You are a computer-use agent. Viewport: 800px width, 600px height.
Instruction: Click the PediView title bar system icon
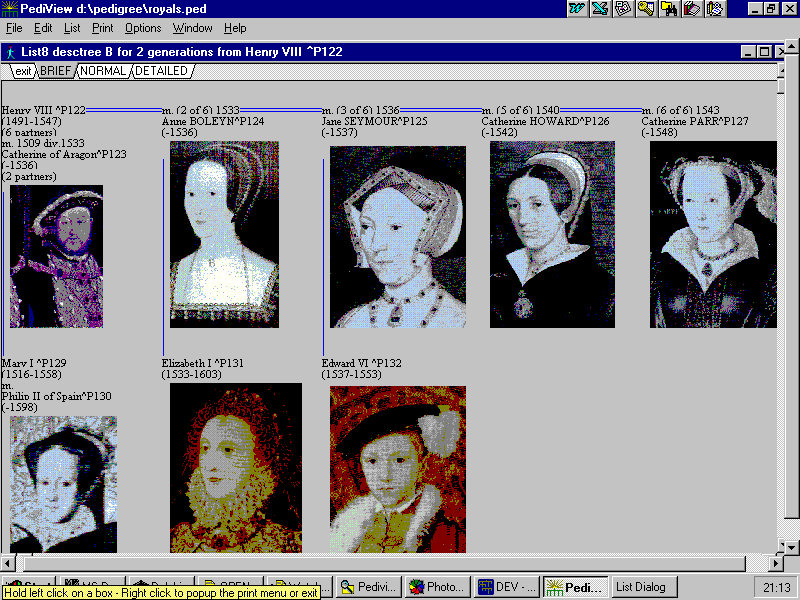pos(9,9)
